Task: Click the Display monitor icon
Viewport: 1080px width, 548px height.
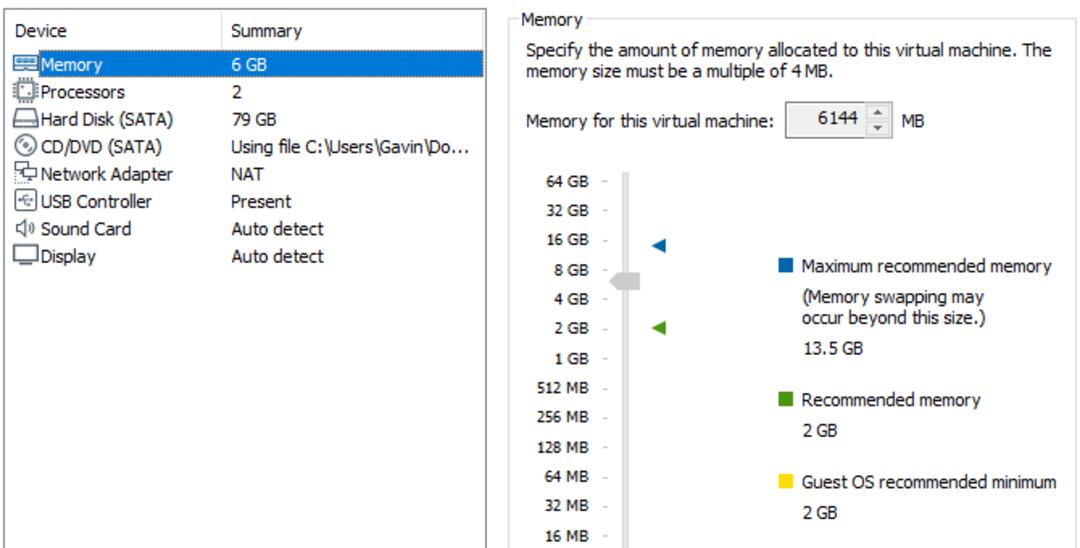Action: [26, 256]
